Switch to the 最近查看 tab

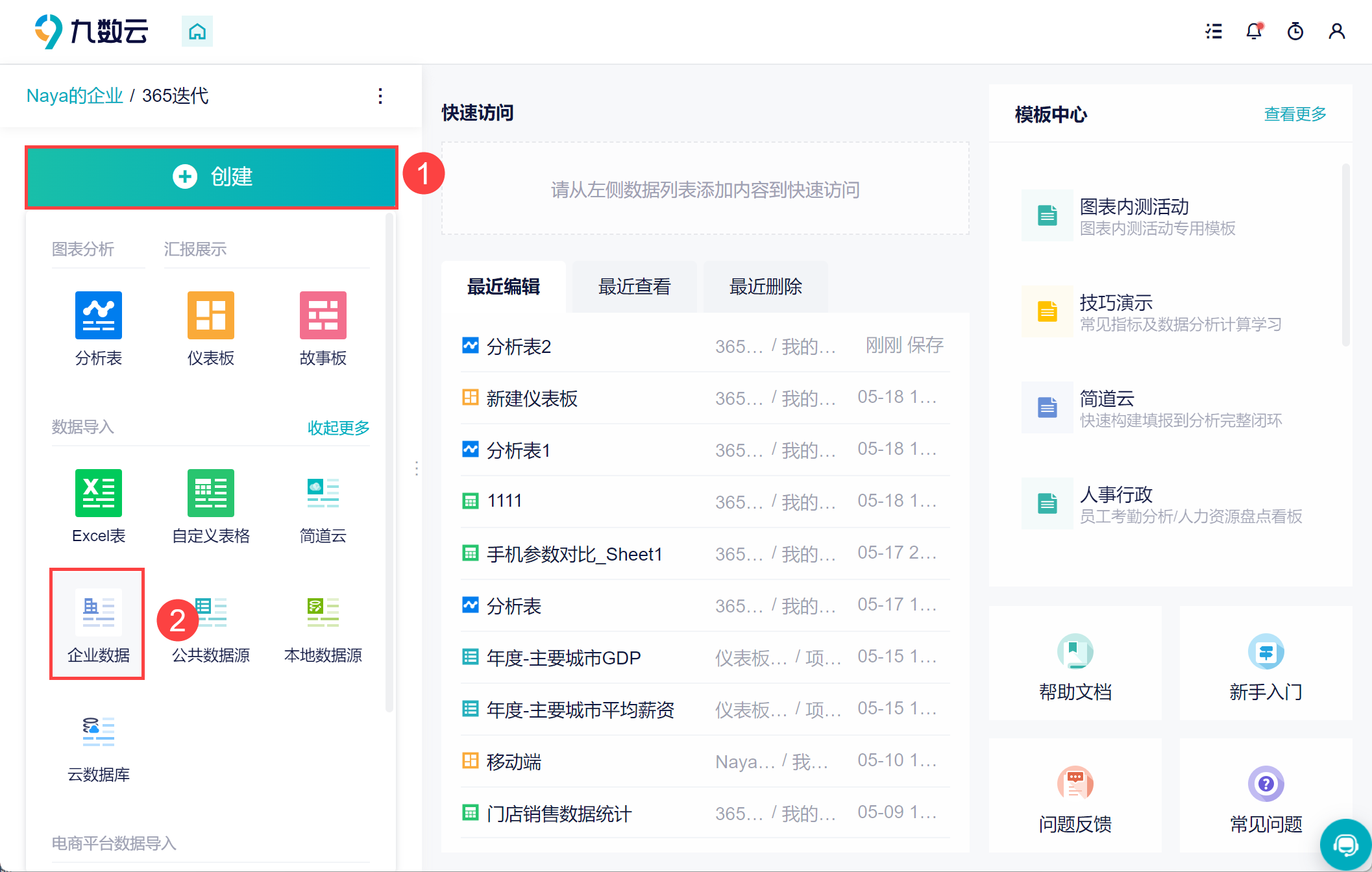pyautogui.click(x=634, y=287)
